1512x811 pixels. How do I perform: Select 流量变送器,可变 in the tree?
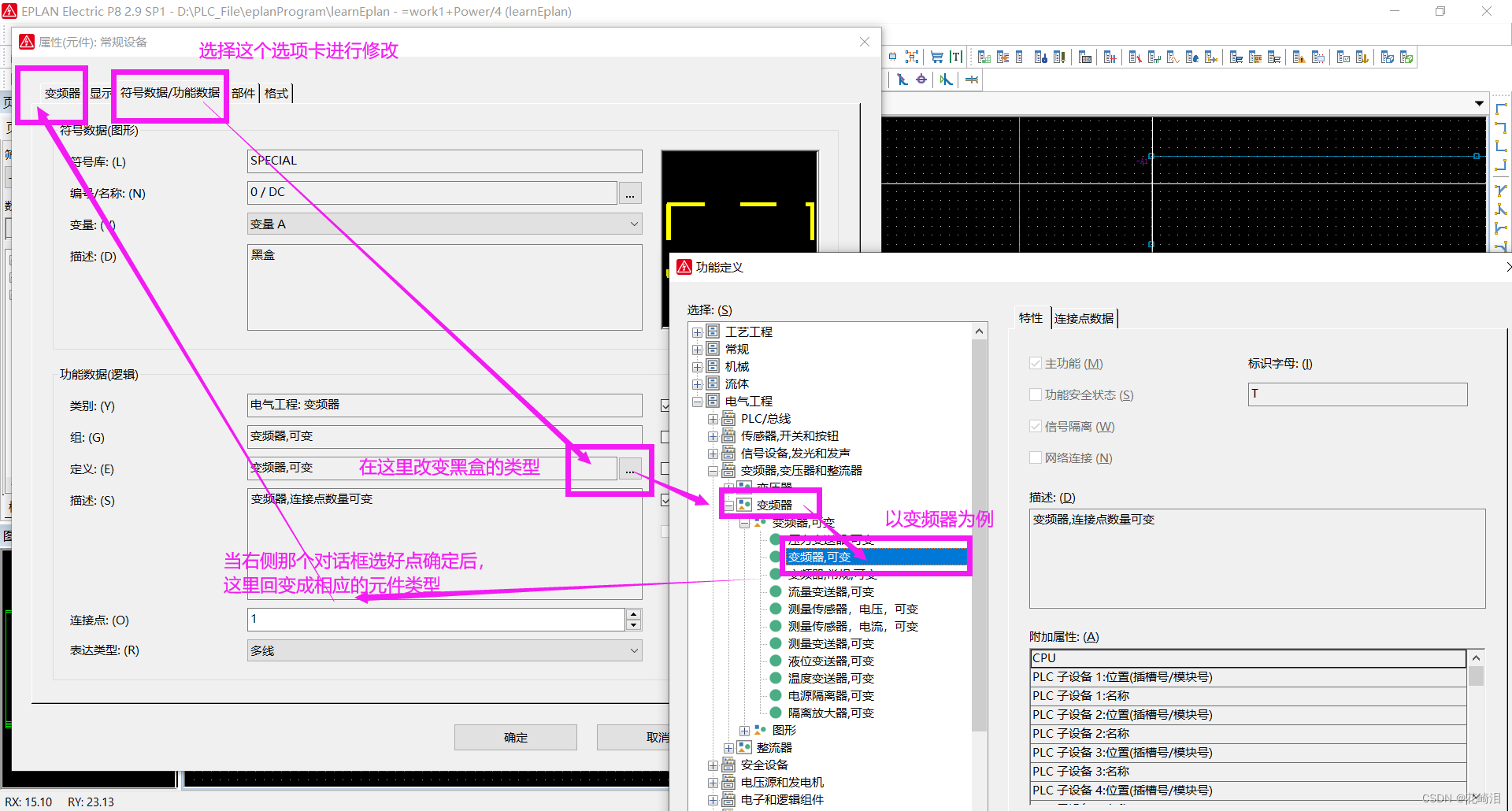click(x=831, y=592)
